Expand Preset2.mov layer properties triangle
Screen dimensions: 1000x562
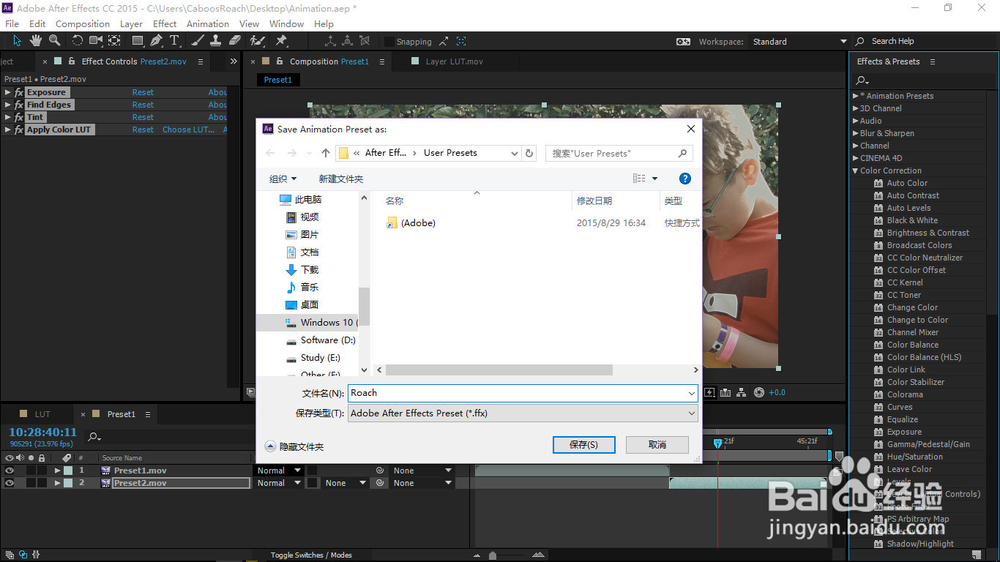pos(57,483)
